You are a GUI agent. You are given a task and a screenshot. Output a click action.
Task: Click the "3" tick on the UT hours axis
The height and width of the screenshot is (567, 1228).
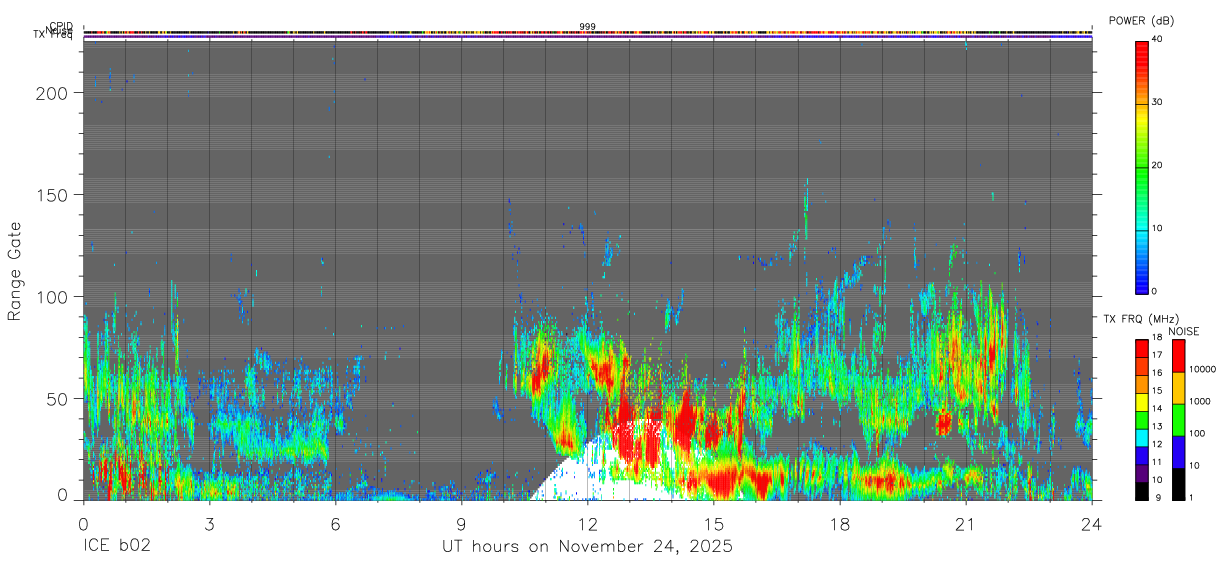pos(209,523)
